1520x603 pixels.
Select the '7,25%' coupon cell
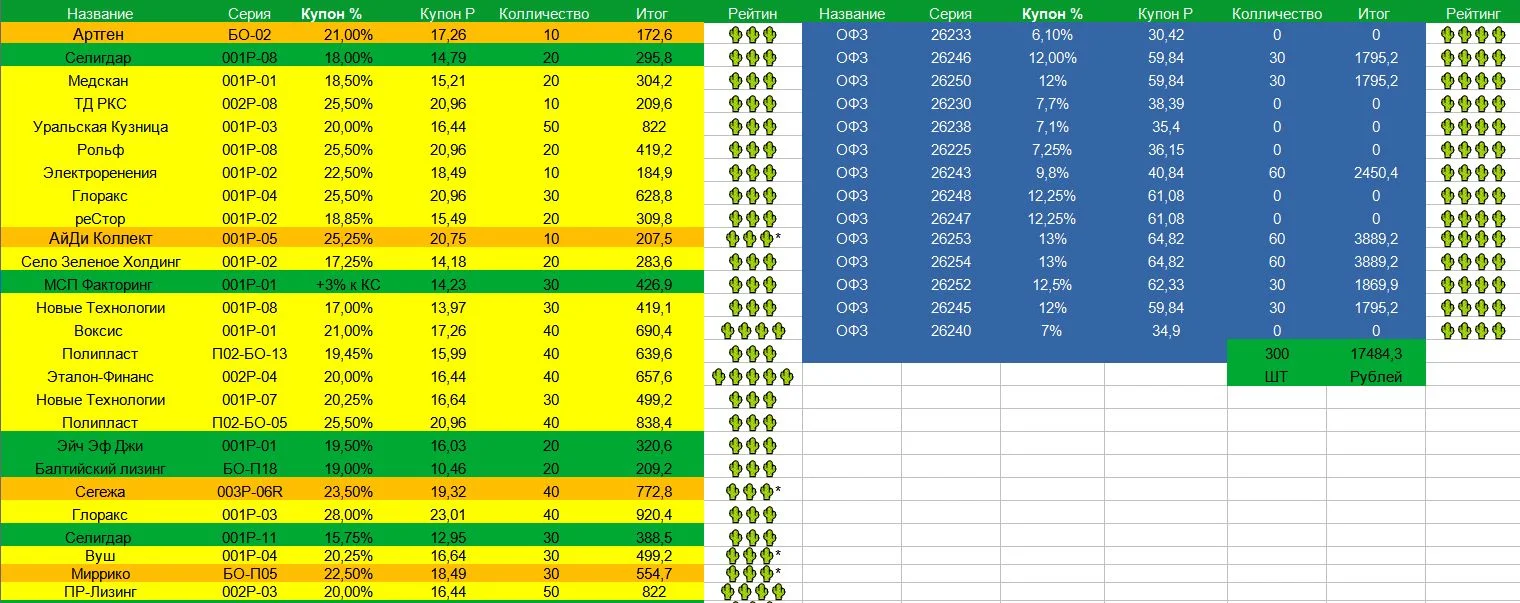tap(1051, 150)
